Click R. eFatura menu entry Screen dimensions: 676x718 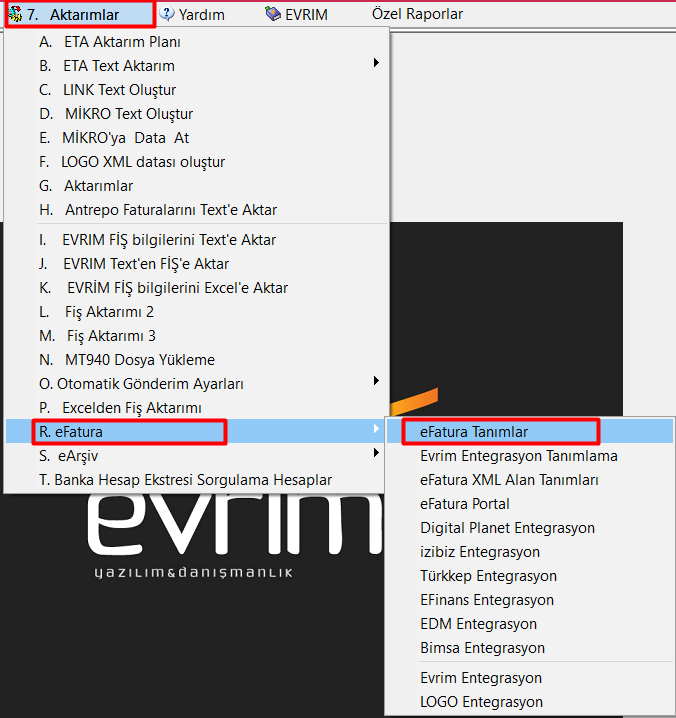tap(196, 432)
